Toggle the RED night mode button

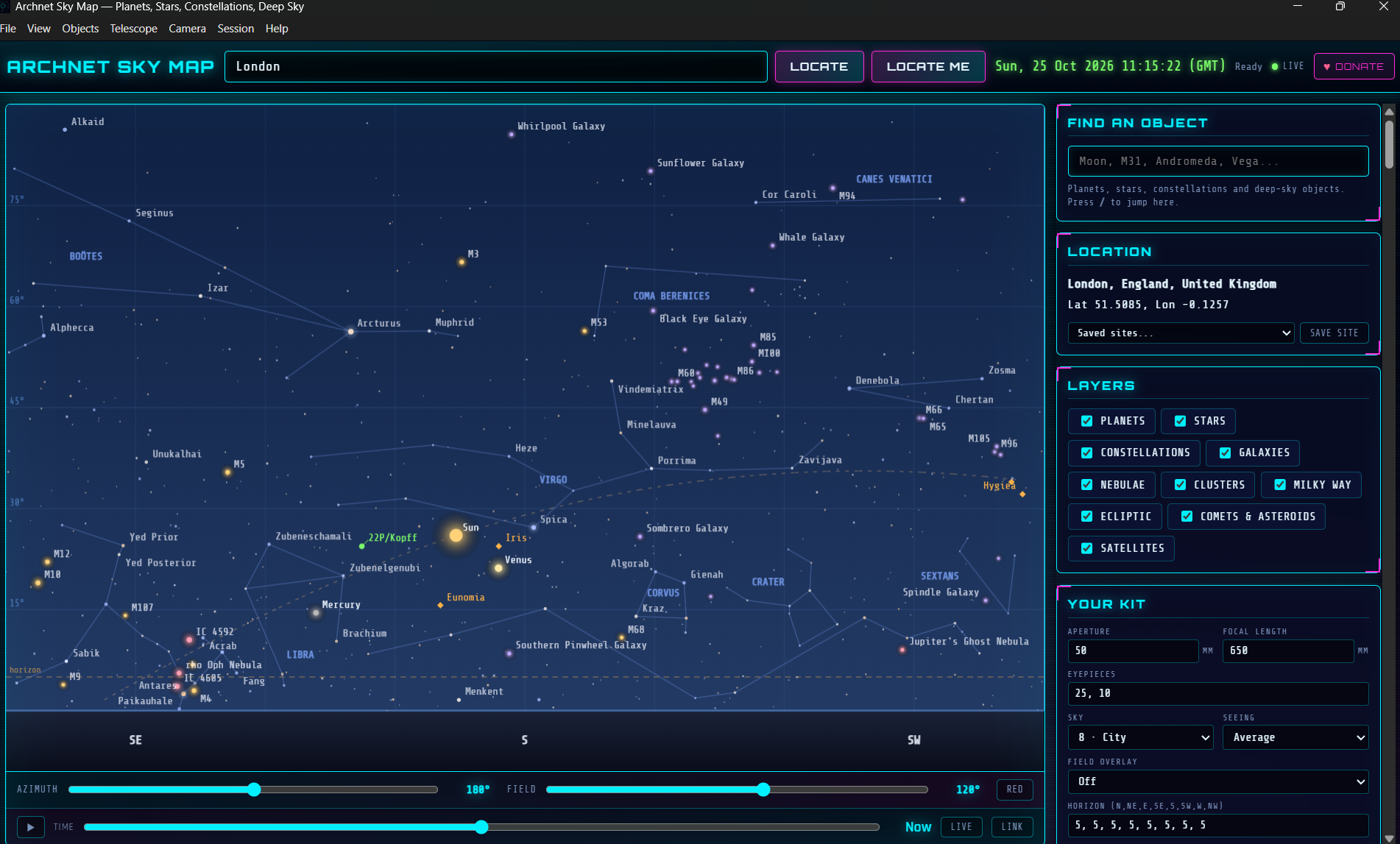1014,790
